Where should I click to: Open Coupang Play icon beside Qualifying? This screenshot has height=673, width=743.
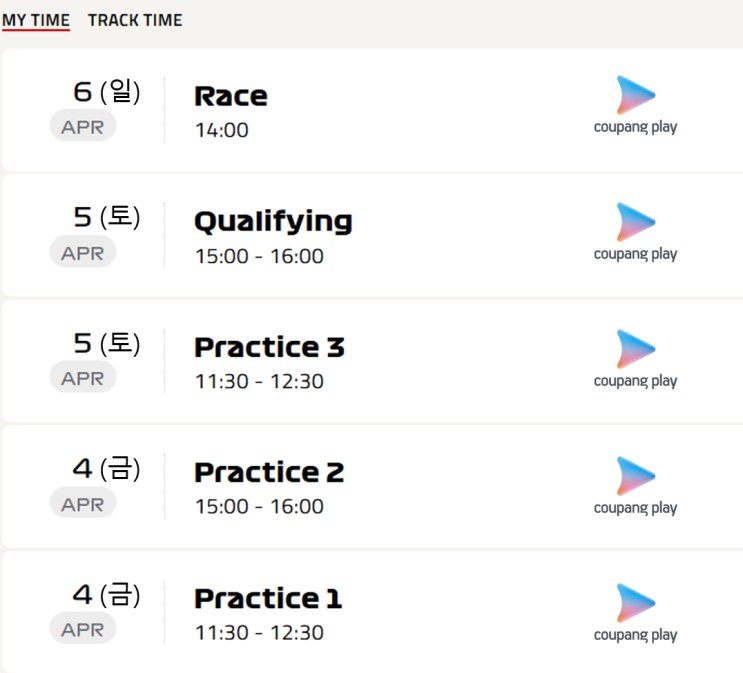pos(635,222)
